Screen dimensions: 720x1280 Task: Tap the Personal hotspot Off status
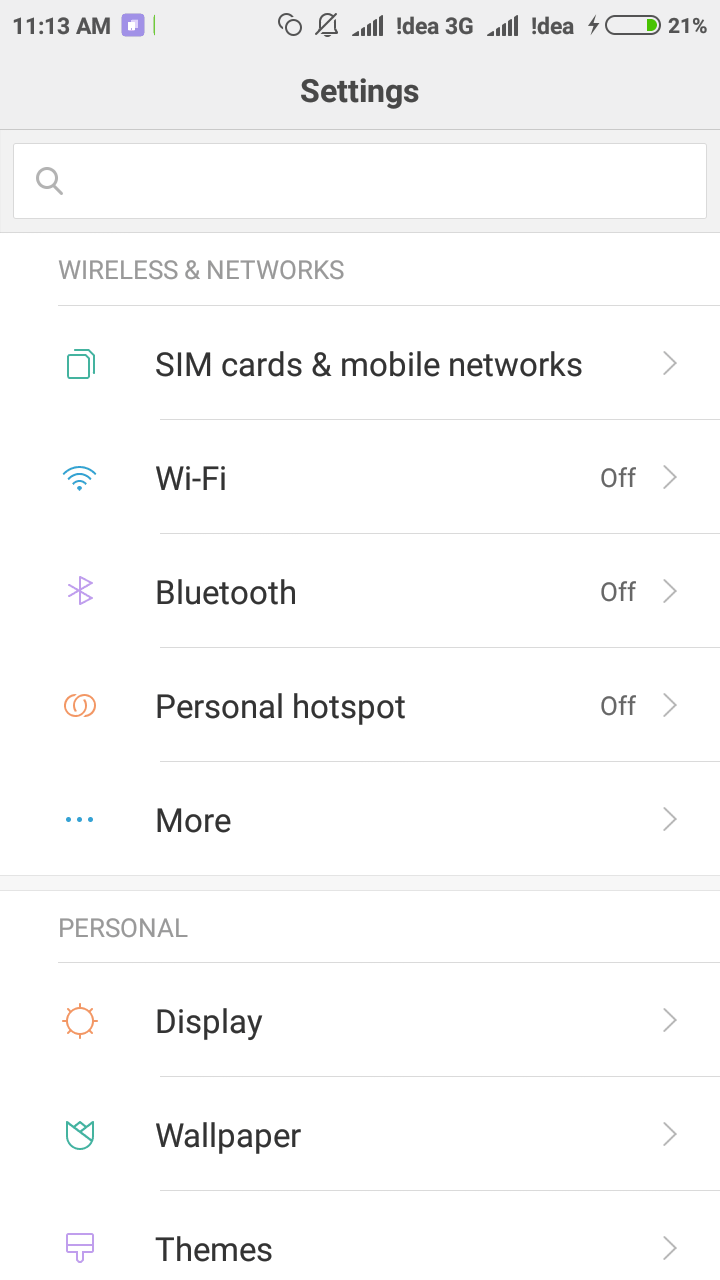click(618, 706)
